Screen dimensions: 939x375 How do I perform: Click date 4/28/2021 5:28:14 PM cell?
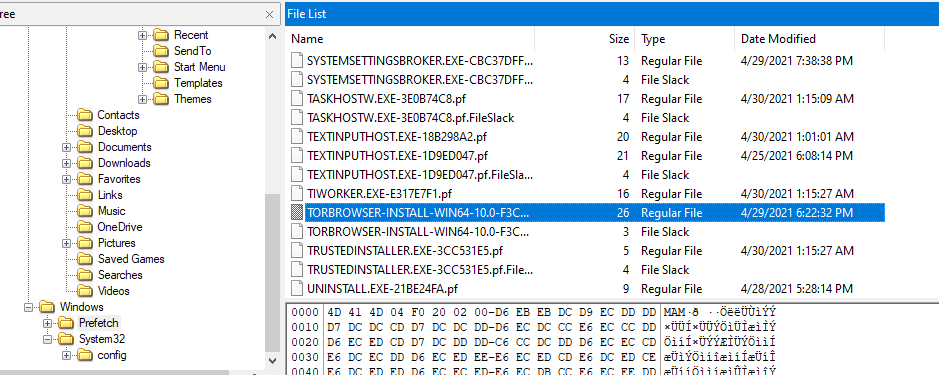[x=796, y=289]
